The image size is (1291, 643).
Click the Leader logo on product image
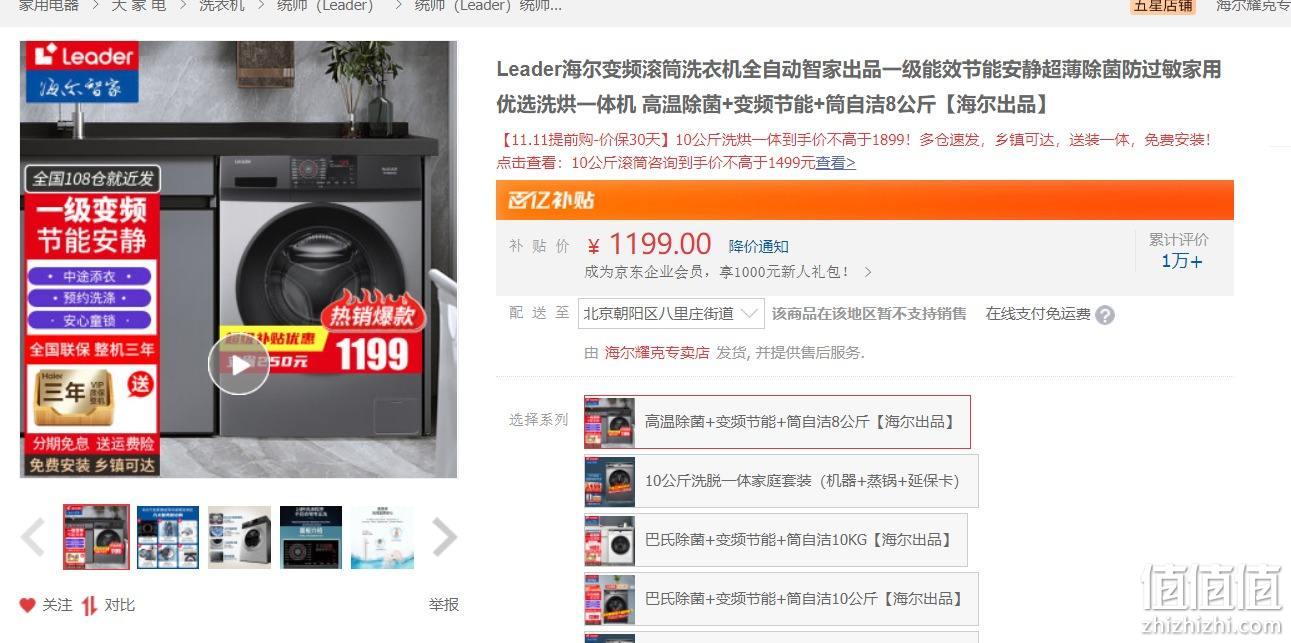pyautogui.click(x=82, y=55)
